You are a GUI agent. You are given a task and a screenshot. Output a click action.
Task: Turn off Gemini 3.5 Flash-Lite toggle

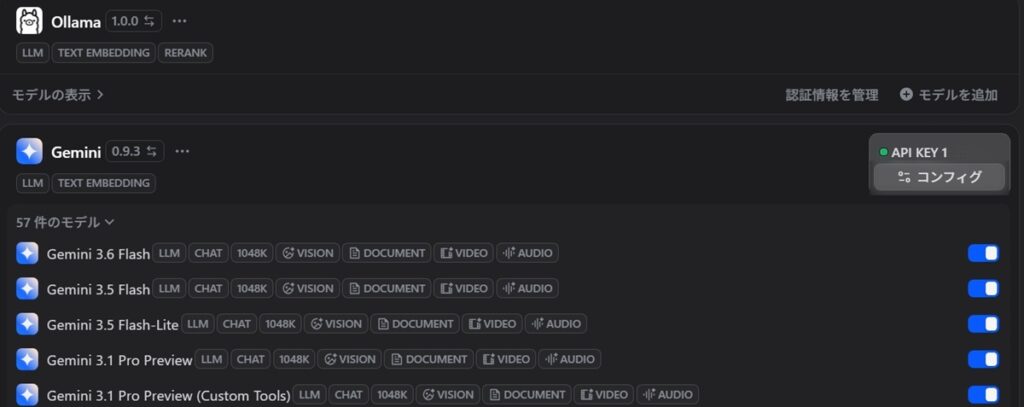(x=983, y=323)
